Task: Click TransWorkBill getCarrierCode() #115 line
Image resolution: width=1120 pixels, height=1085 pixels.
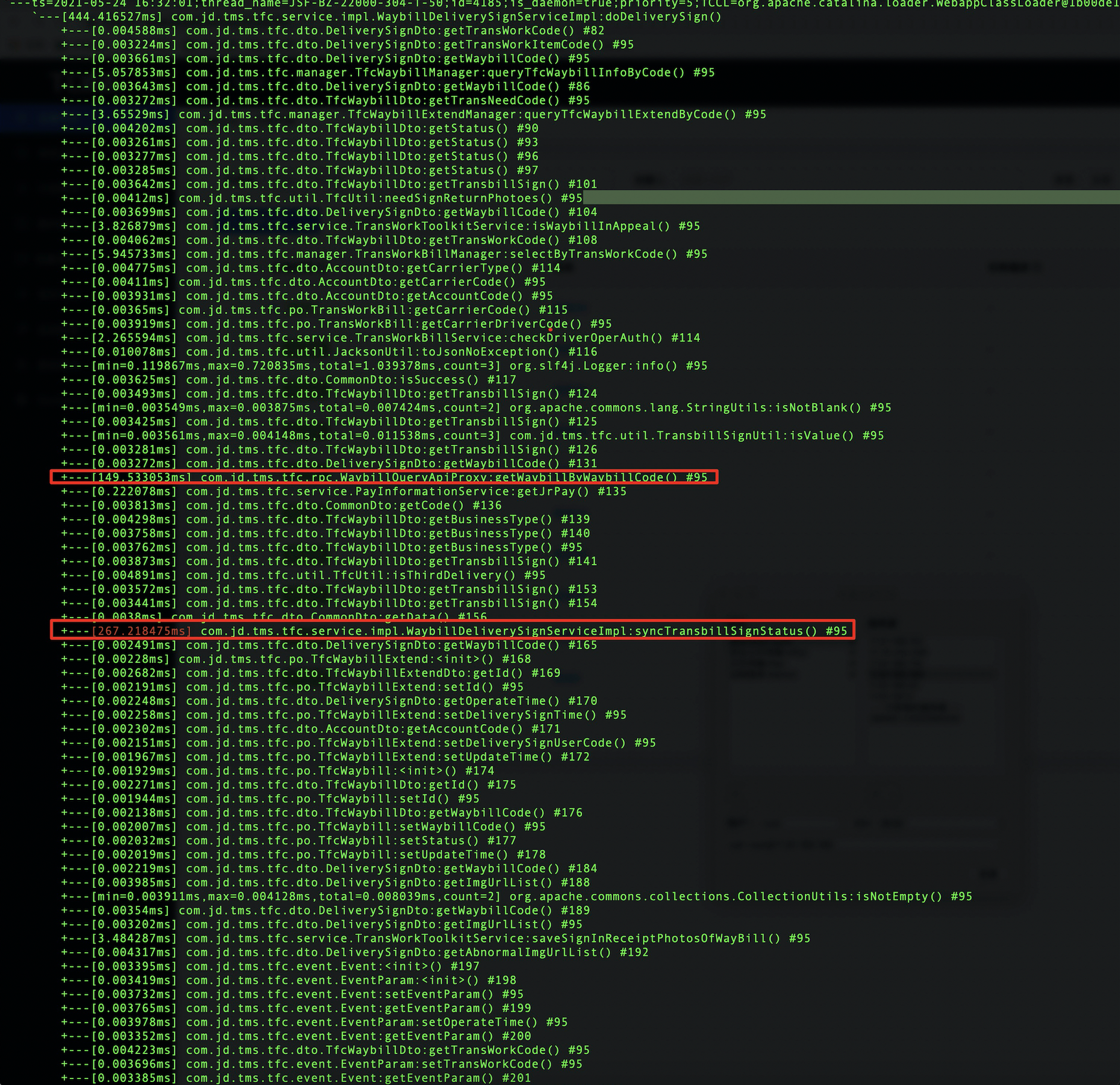Action: tap(314, 310)
